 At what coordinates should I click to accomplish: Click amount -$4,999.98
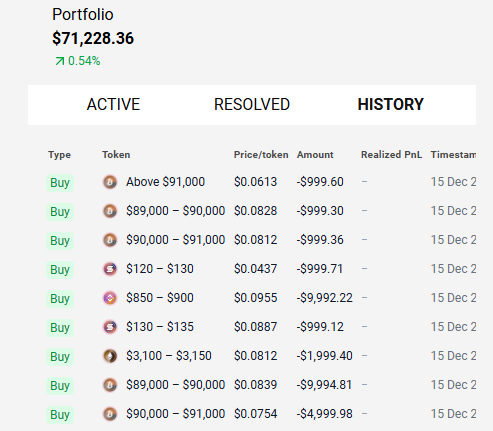pyautogui.click(x=325, y=414)
